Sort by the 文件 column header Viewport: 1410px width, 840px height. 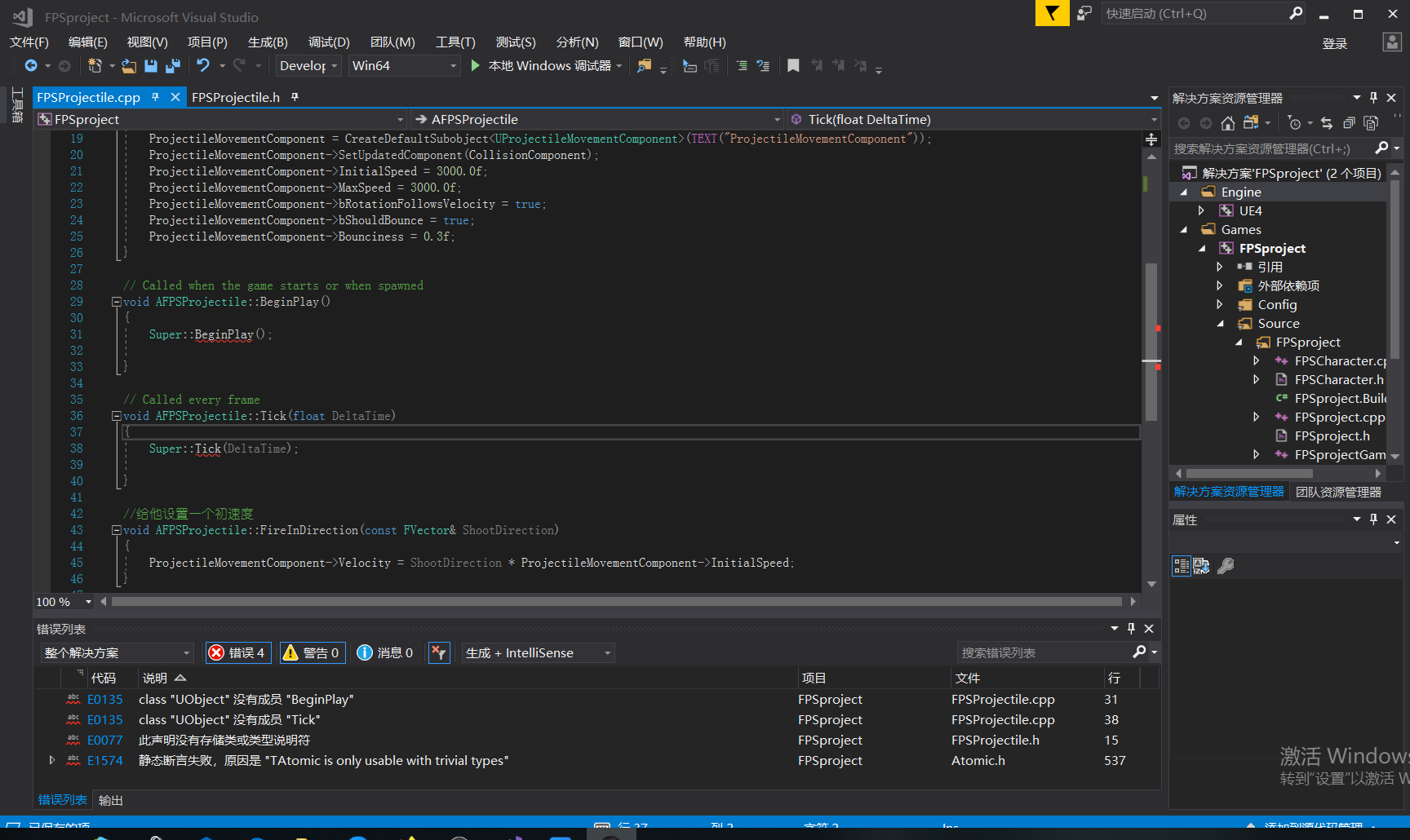click(x=1026, y=678)
